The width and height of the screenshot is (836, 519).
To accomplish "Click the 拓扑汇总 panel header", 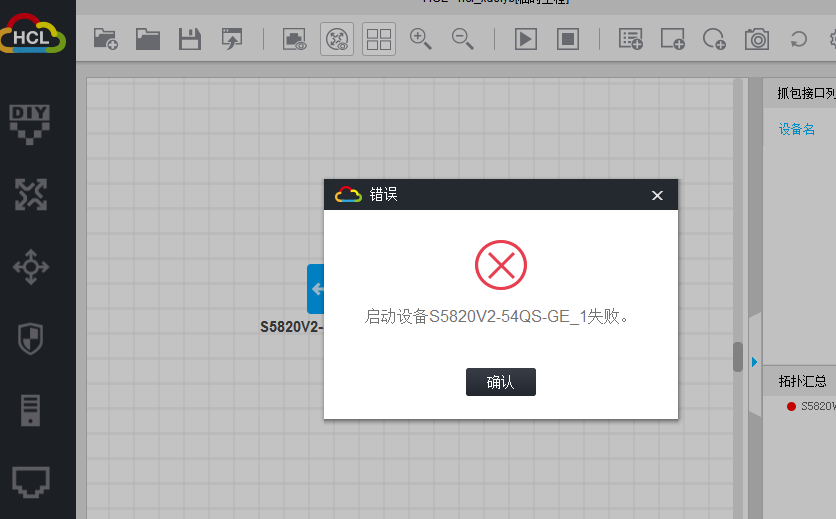I will pyautogui.click(x=802, y=381).
